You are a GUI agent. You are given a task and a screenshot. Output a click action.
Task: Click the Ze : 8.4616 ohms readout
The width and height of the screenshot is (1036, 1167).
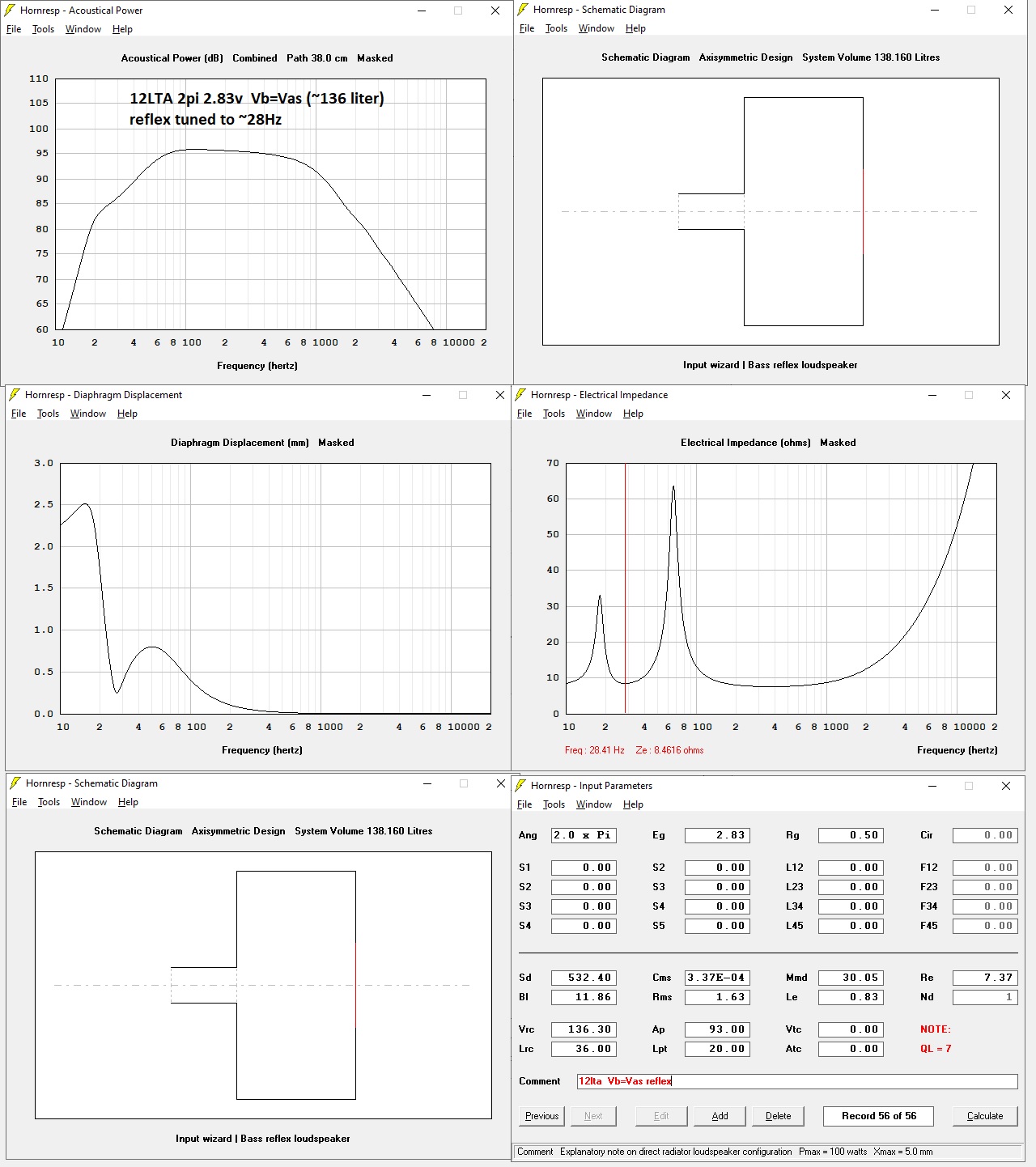[x=669, y=750]
